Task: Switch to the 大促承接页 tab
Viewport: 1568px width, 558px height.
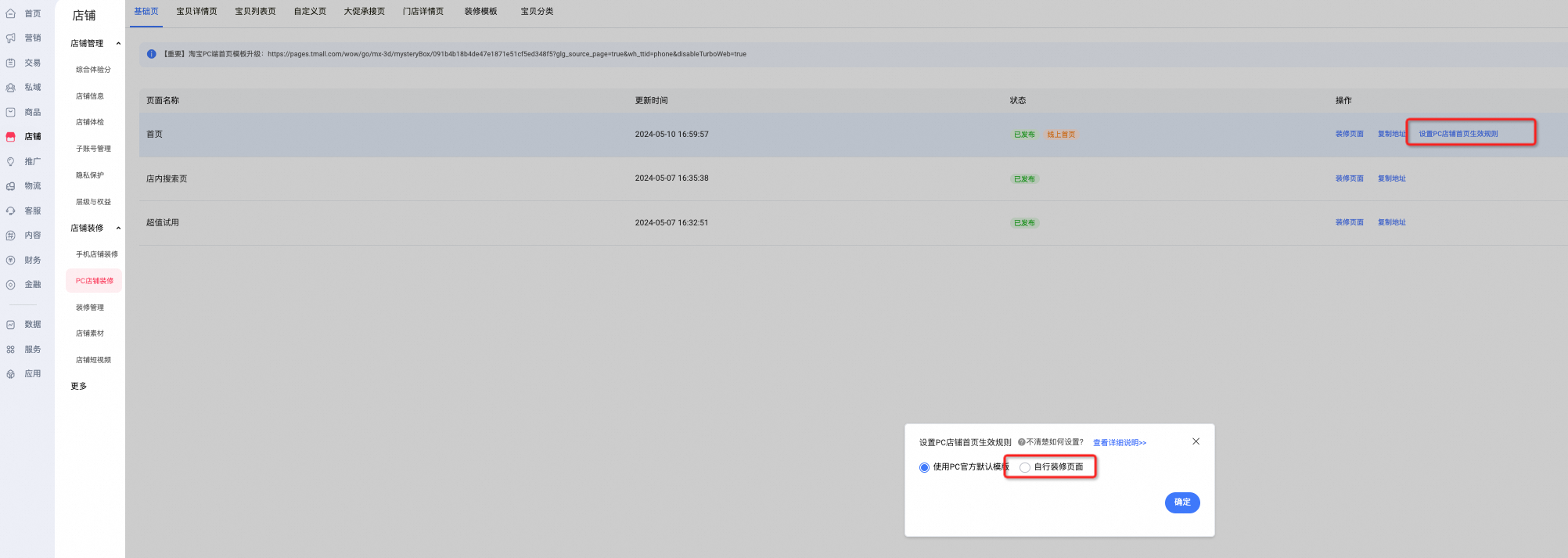Action: click(x=365, y=12)
